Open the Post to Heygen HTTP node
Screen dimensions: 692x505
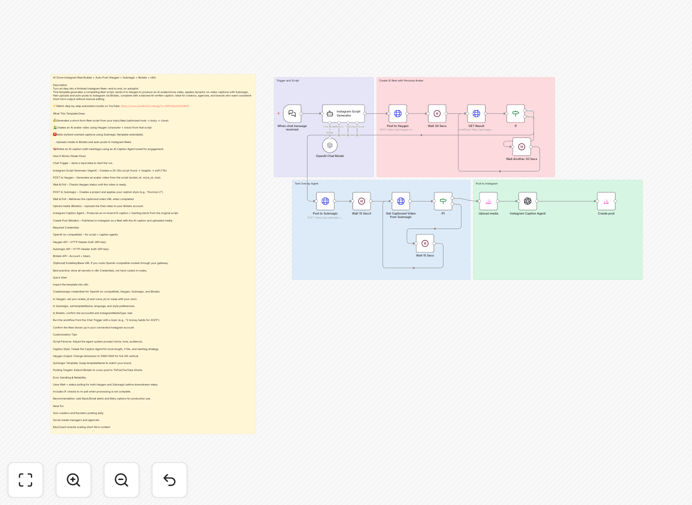point(398,113)
